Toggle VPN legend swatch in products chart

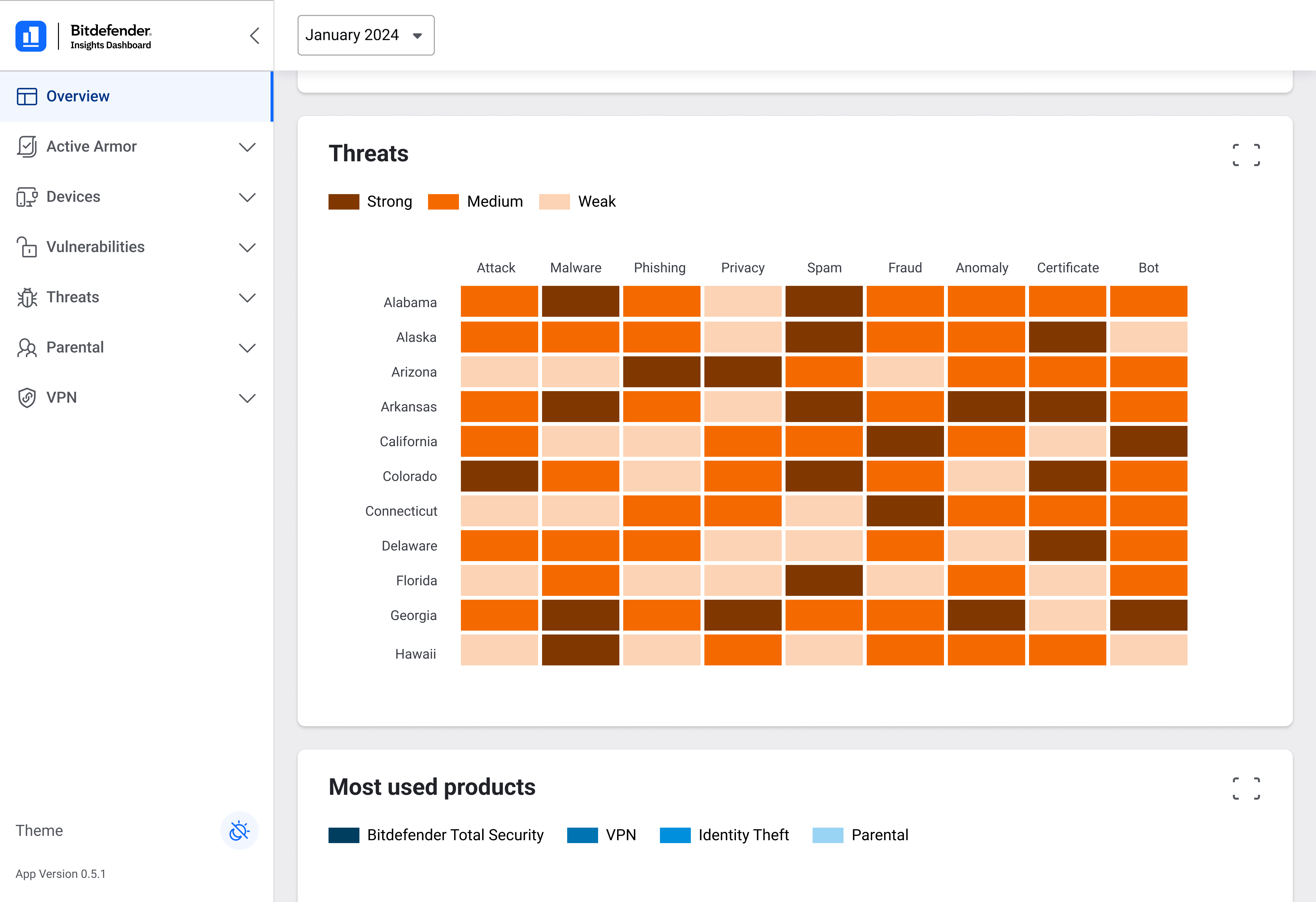pyautogui.click(x=582, y=835)
